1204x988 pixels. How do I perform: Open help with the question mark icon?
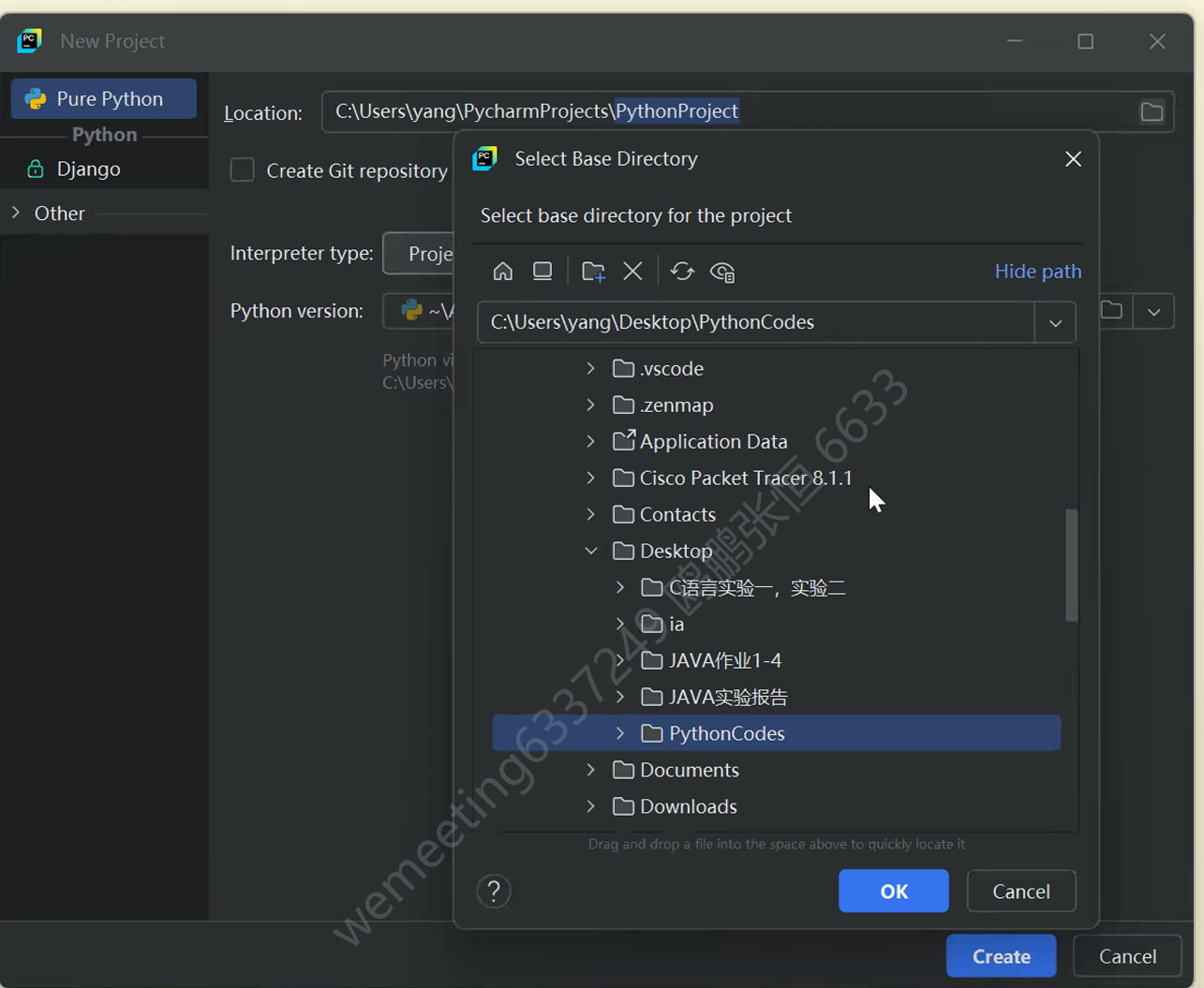click(x=494, y=891)
